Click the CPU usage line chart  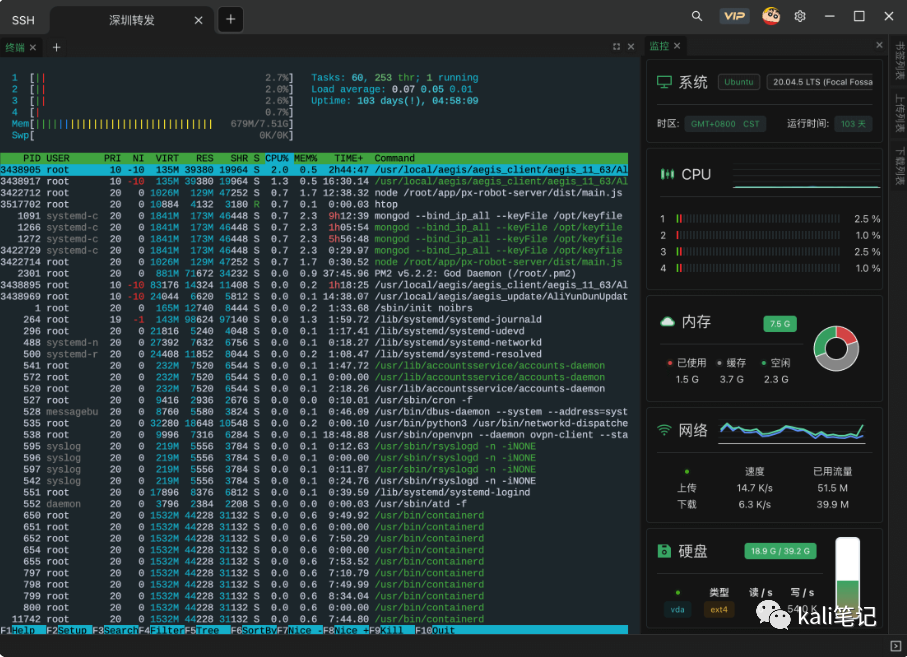pyautogui.click(x=806, y=175)
